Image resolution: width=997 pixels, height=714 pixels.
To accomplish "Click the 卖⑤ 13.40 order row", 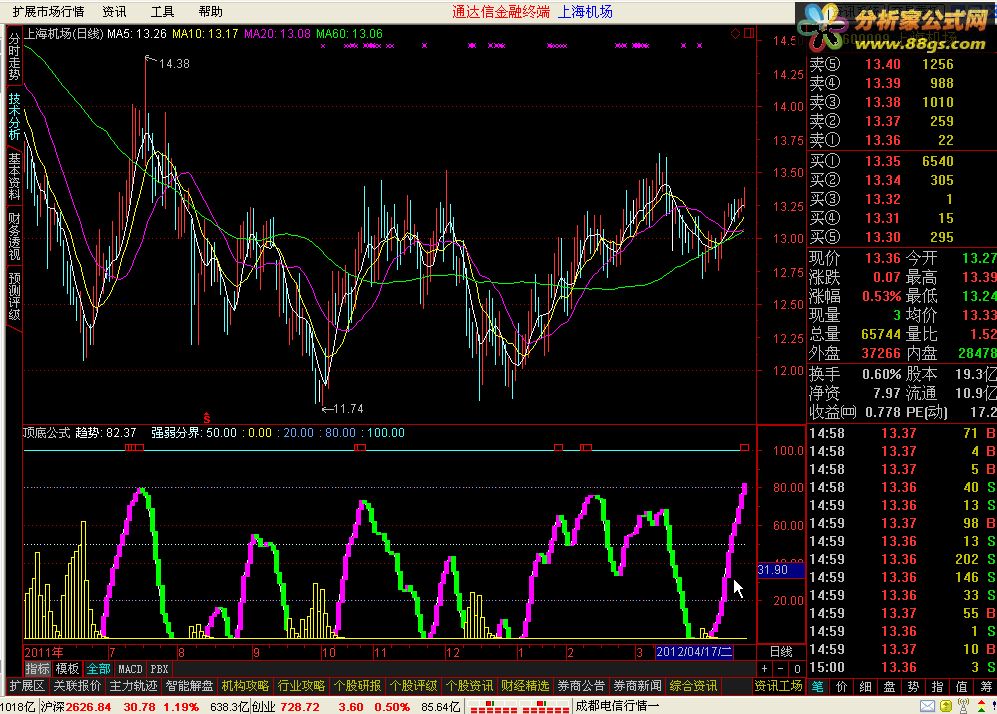I will (x=902, y=64).
